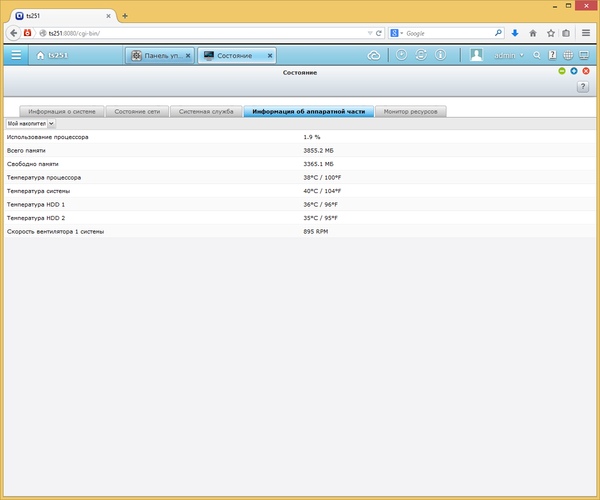Minimize the Состояние window green button

click(x=562, y=71)
